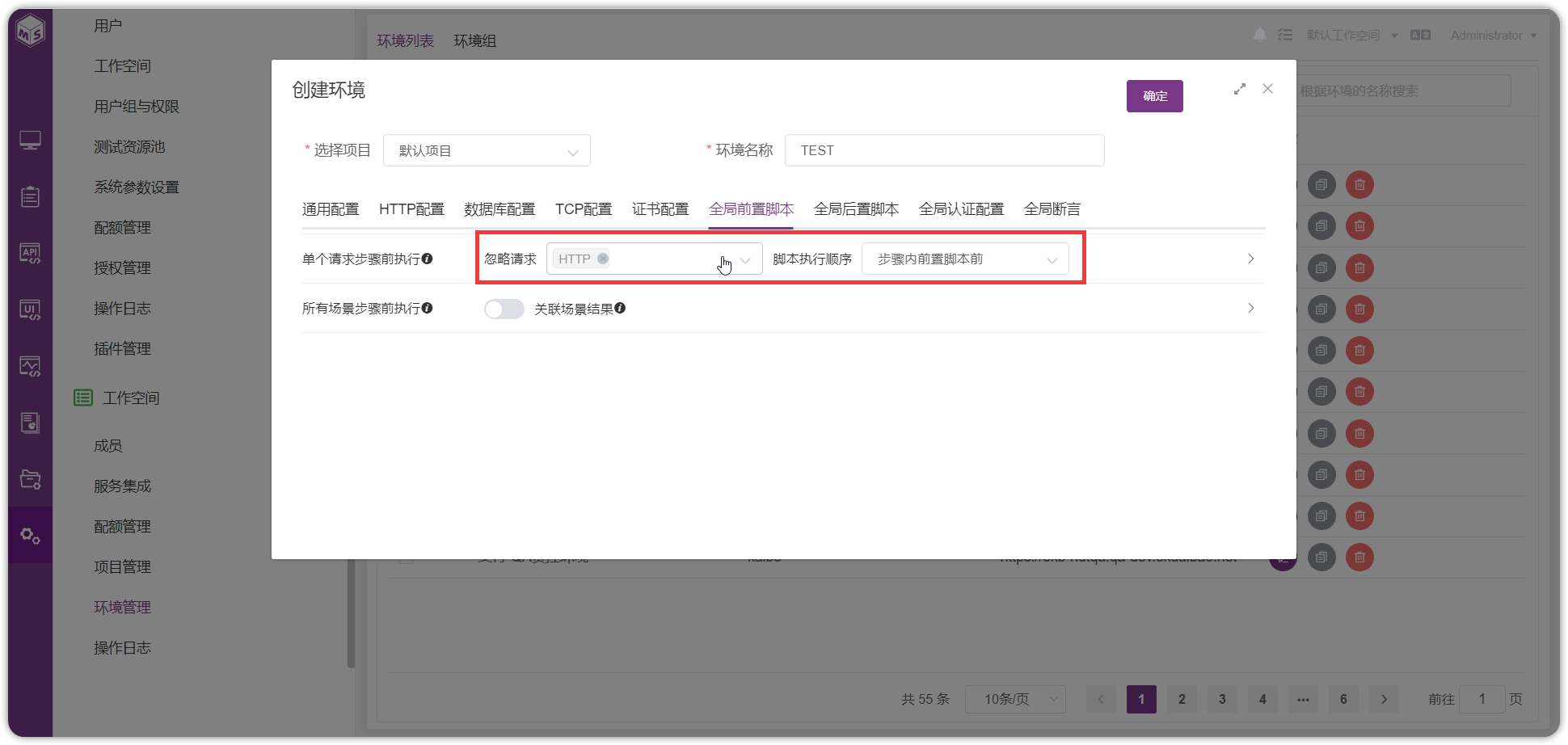Expand the 所有场景步骤前执行 row arrow
This screenshot has height=745, width=1568.
1250,308
